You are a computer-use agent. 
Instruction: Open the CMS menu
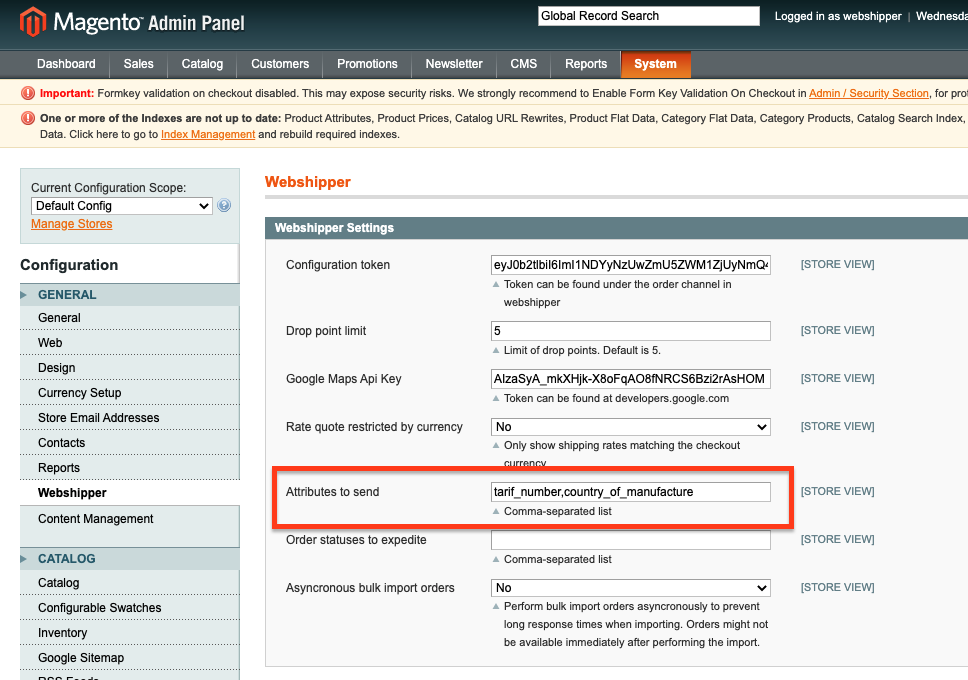coord(524,64)
